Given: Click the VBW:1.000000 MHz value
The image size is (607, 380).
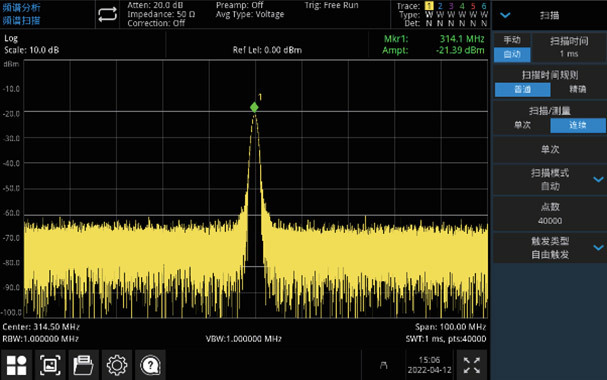Looking at the screenshot, I should (243, 339).
